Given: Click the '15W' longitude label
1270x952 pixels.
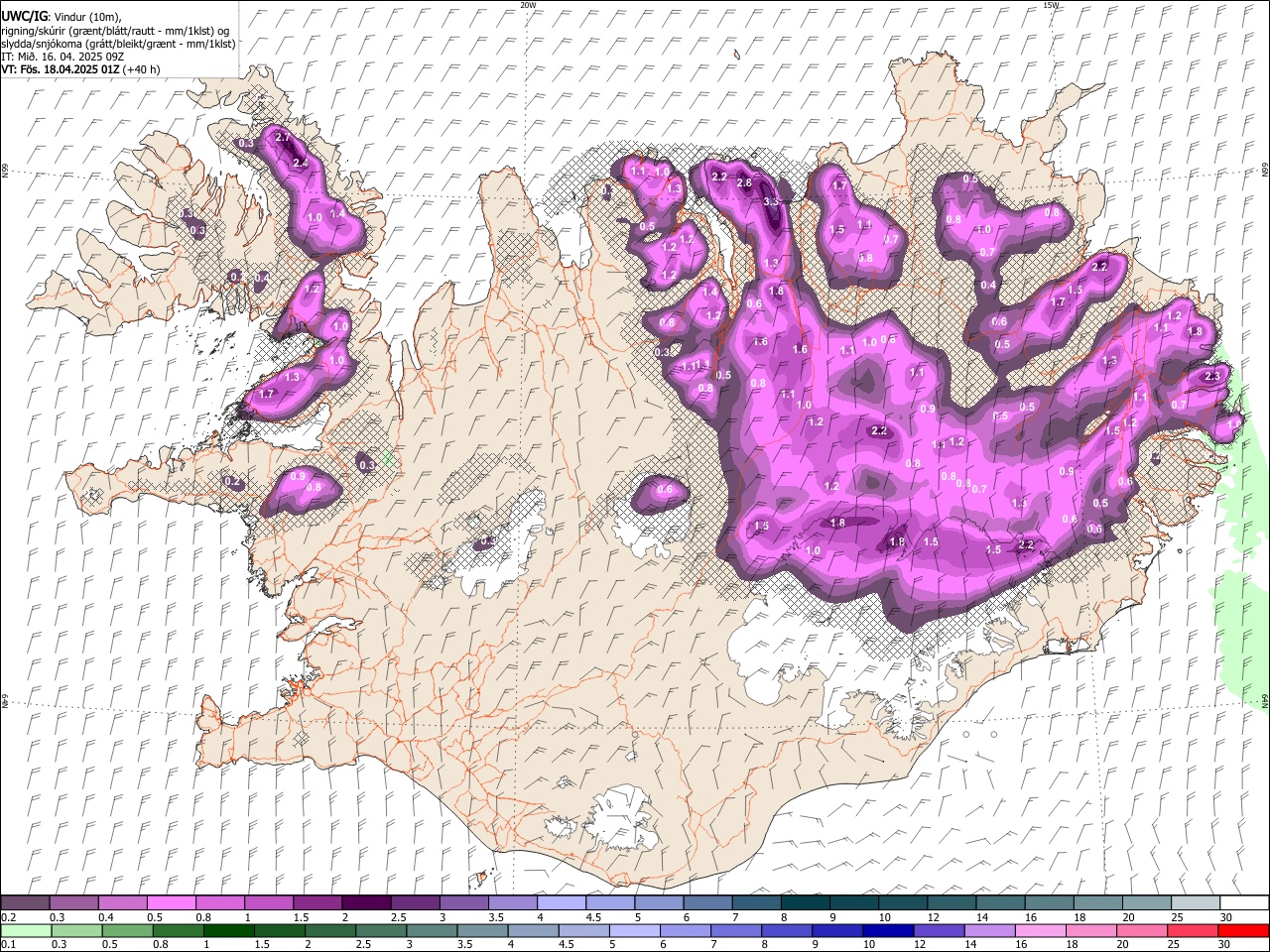Looking at the screenshot, I should [x=1051, y=5].
